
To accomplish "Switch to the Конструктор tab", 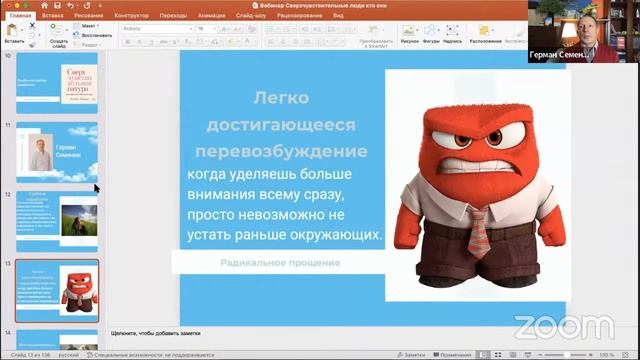I will [x=131, y=16].
